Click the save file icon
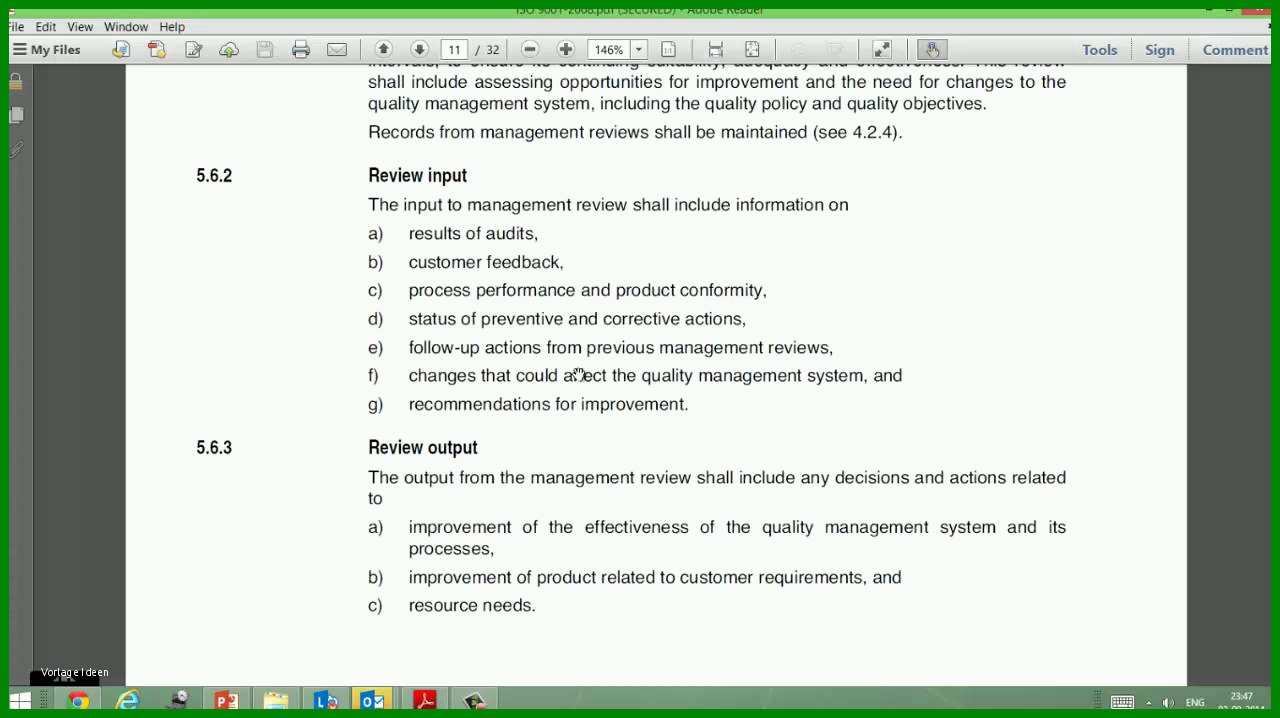Viewport: 1280px width, 718px height. pyautogui.click(x=265, y=49)
